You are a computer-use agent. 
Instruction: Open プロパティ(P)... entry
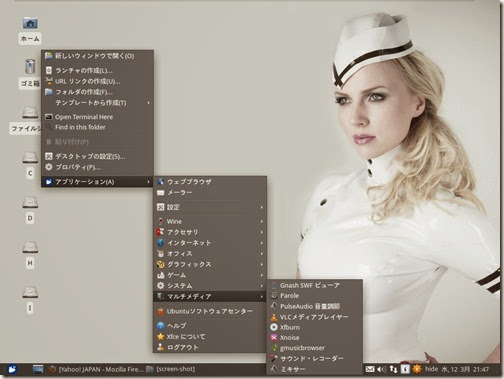pyautogui.click(x=97, y=167)
